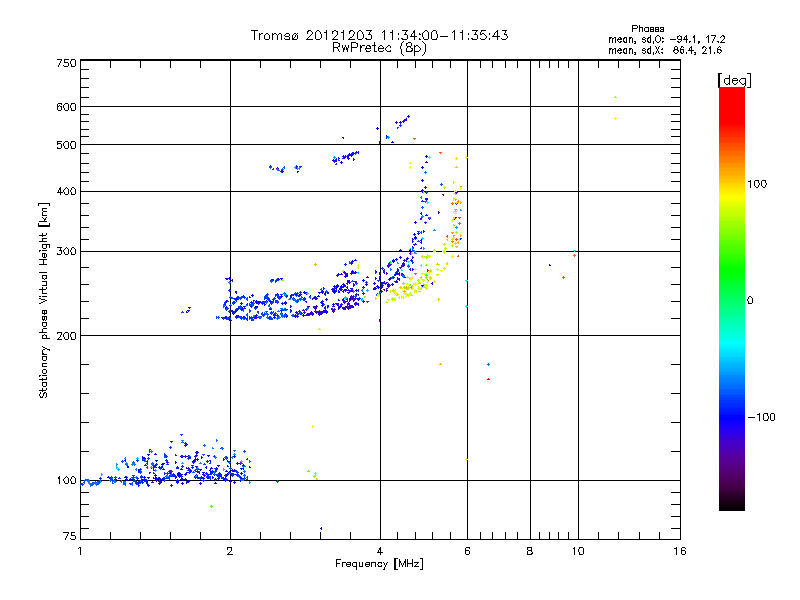Image resolution: width=800 pixels, height=600 pixels.
Task: Click the 'RwPretec (8p)' subtitle
Action: (x=379, y=48)
